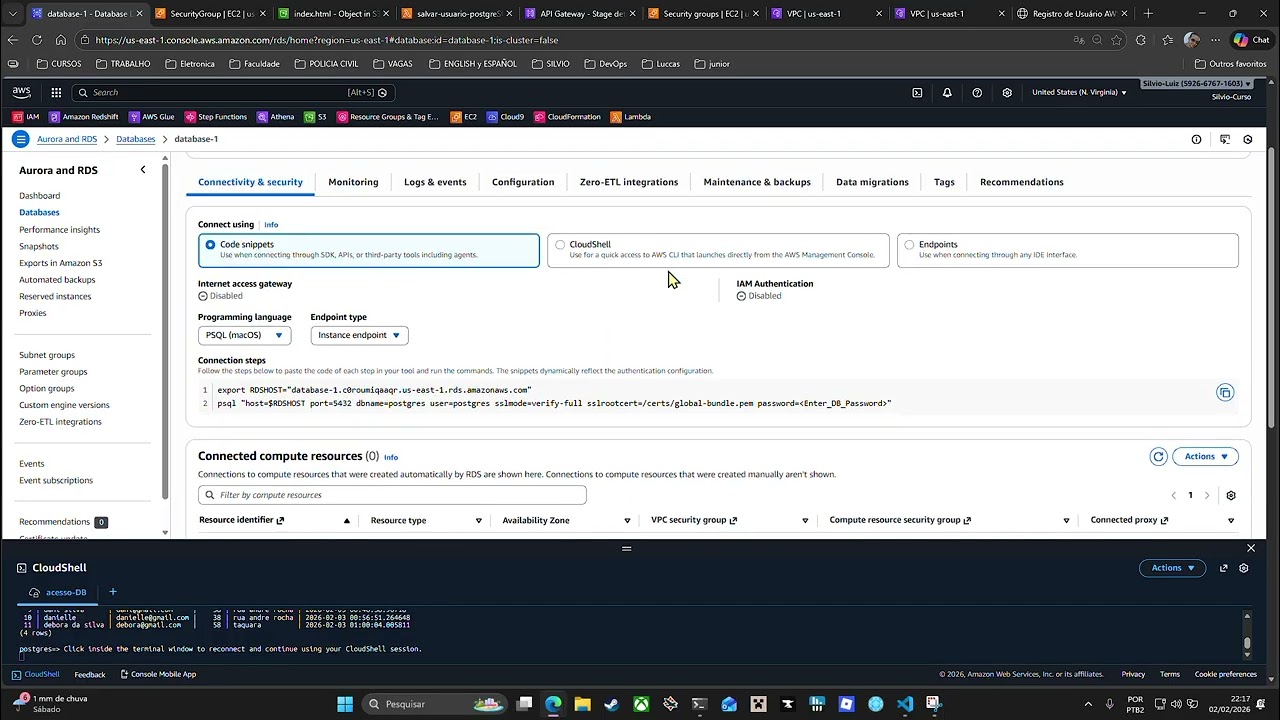Open CloudShell from the top navigation bar
Image resolution: width=1280 pixels, height=720 pixels.
point(917,92)
